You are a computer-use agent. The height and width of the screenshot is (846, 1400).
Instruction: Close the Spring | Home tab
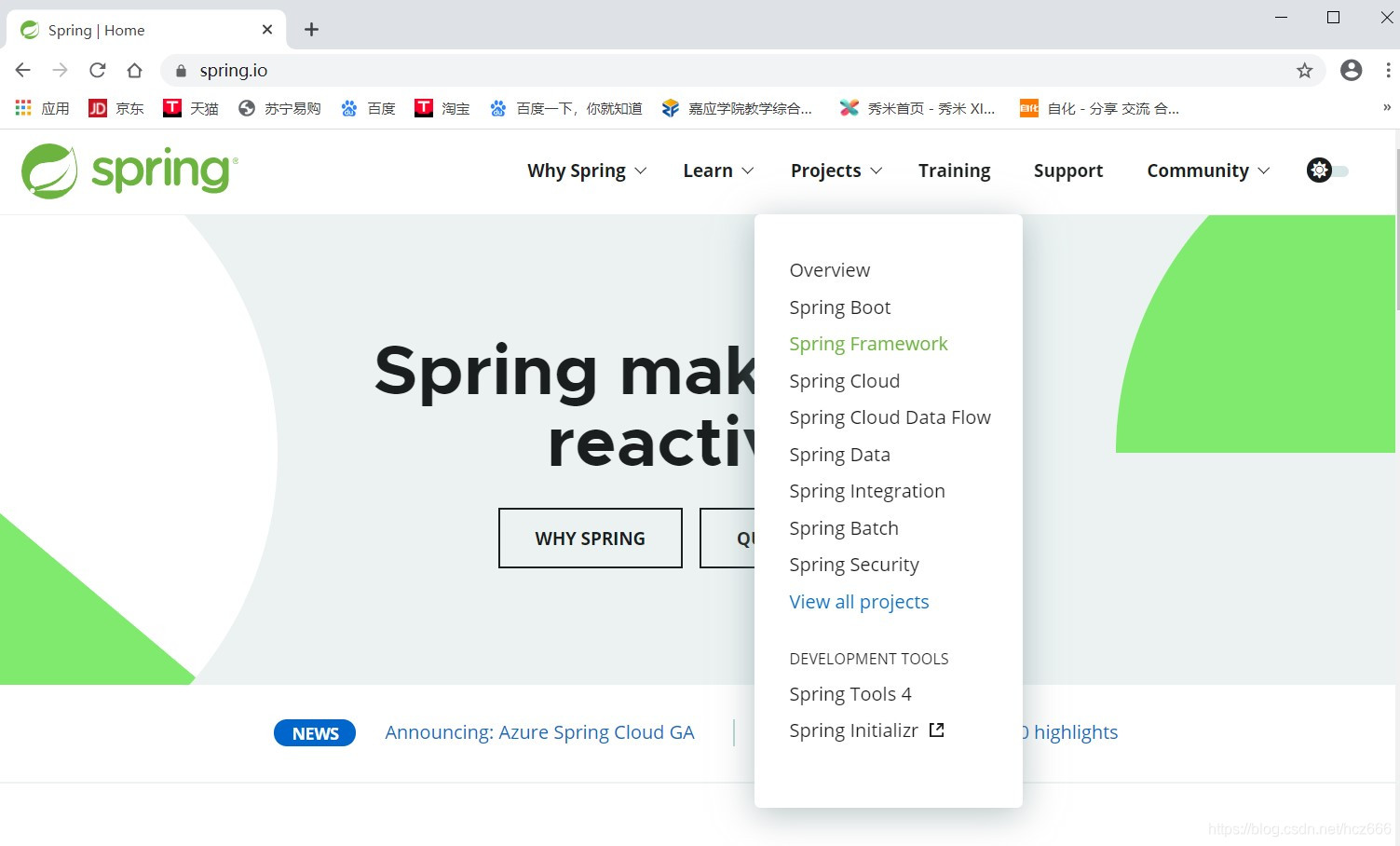coord(267,30)
